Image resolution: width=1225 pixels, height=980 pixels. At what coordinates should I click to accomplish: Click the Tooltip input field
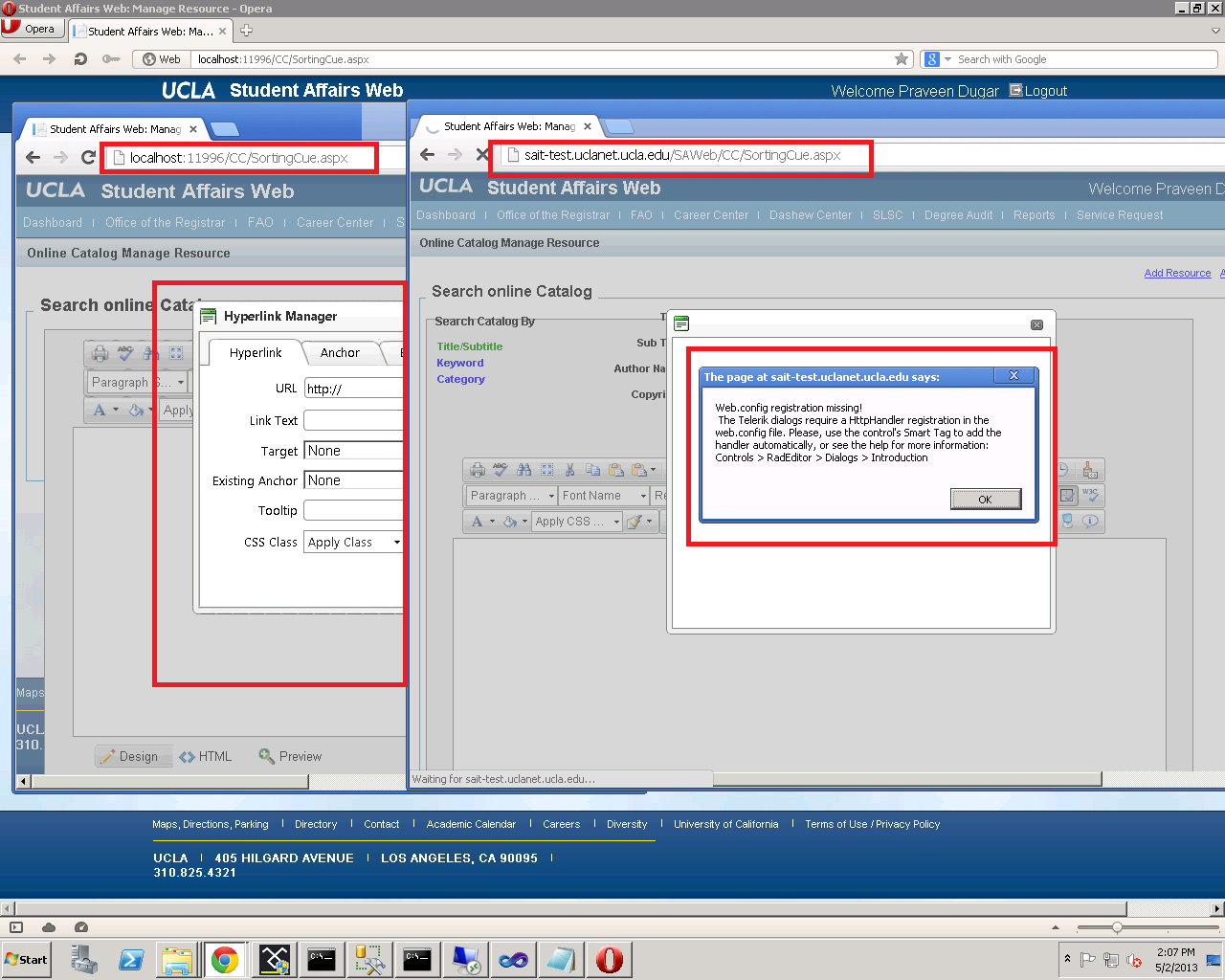[x=353, y=510]
